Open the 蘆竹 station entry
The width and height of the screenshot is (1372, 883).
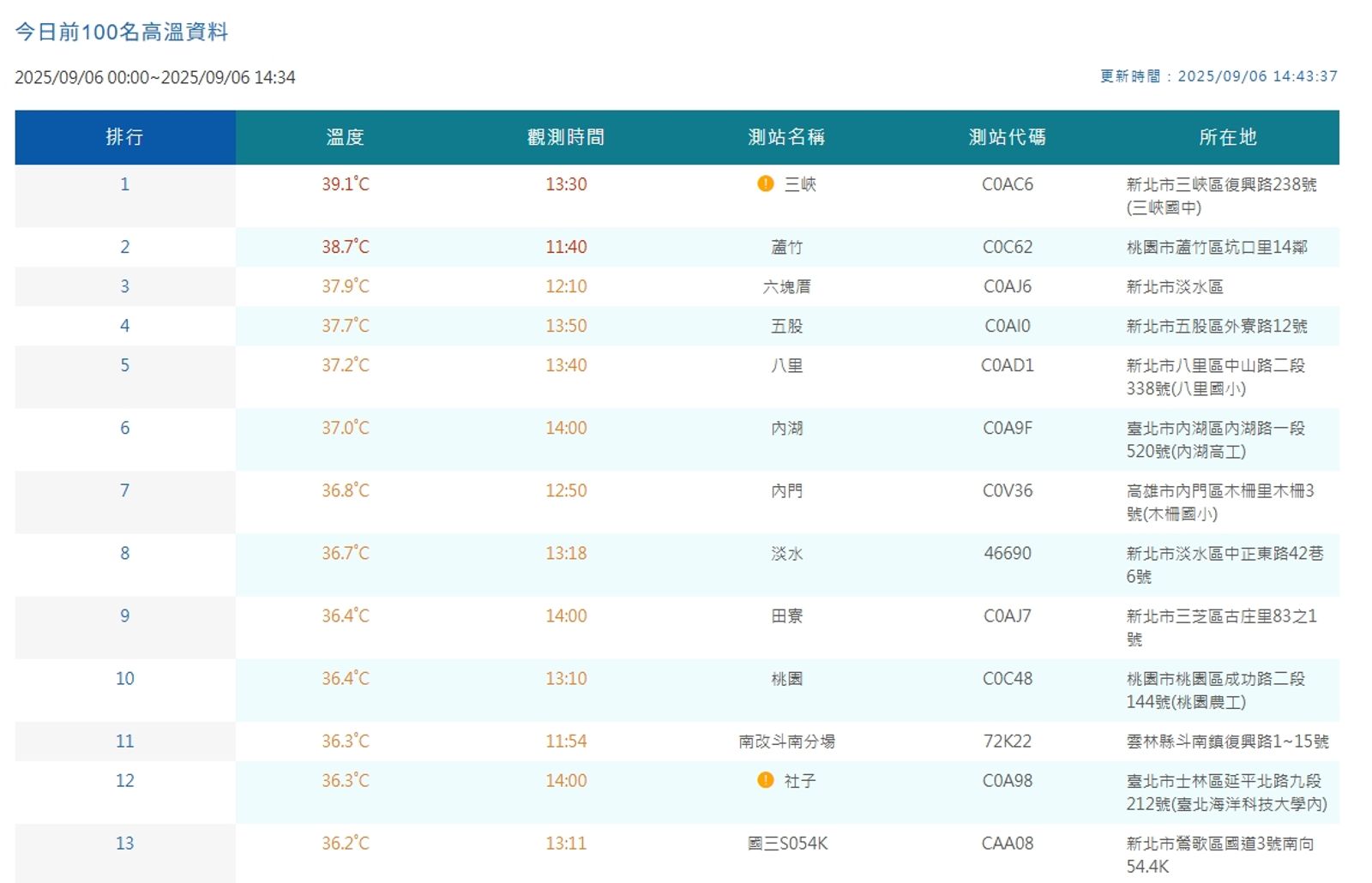tap(786, 247)
